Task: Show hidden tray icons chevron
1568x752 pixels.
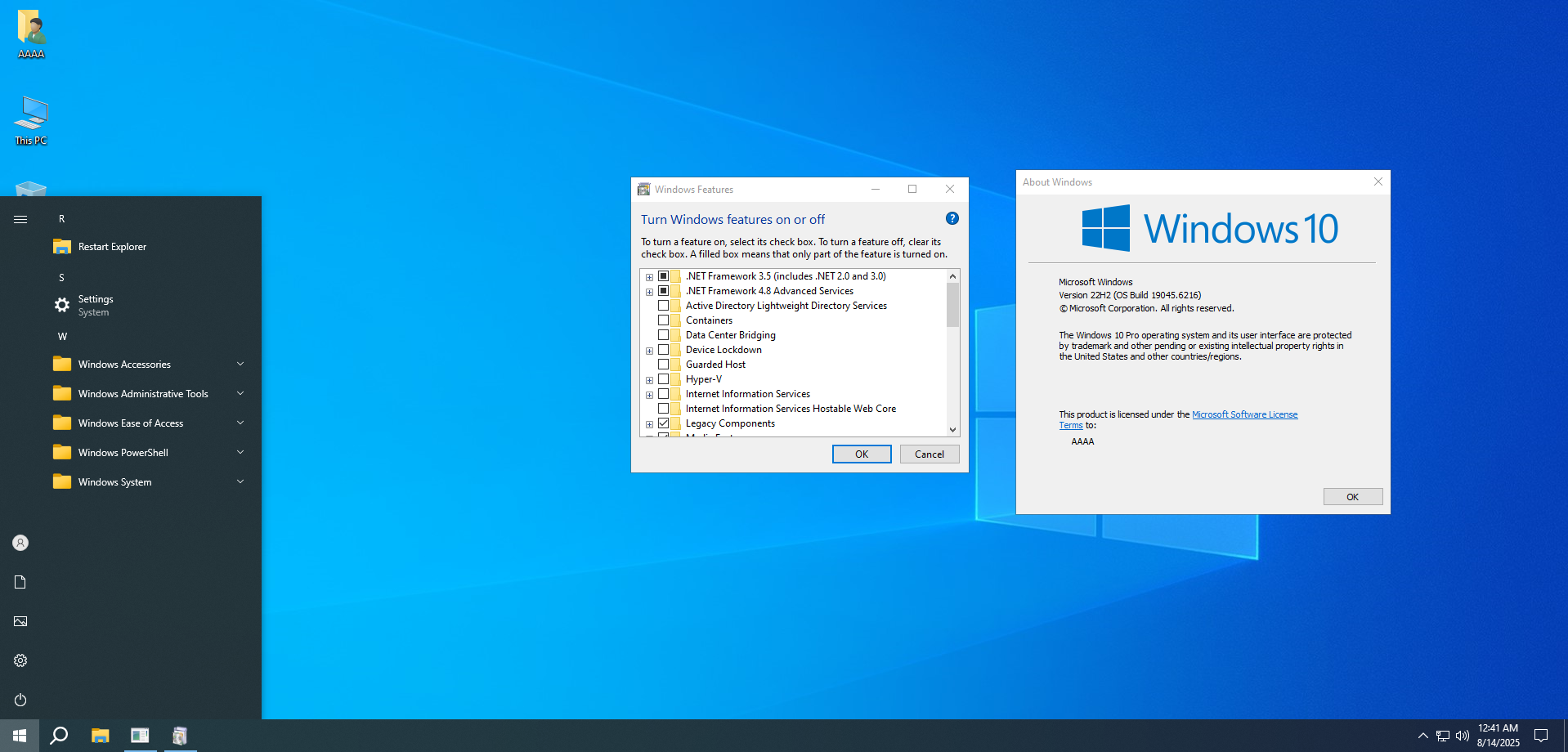Action: tap(1422, 736)
